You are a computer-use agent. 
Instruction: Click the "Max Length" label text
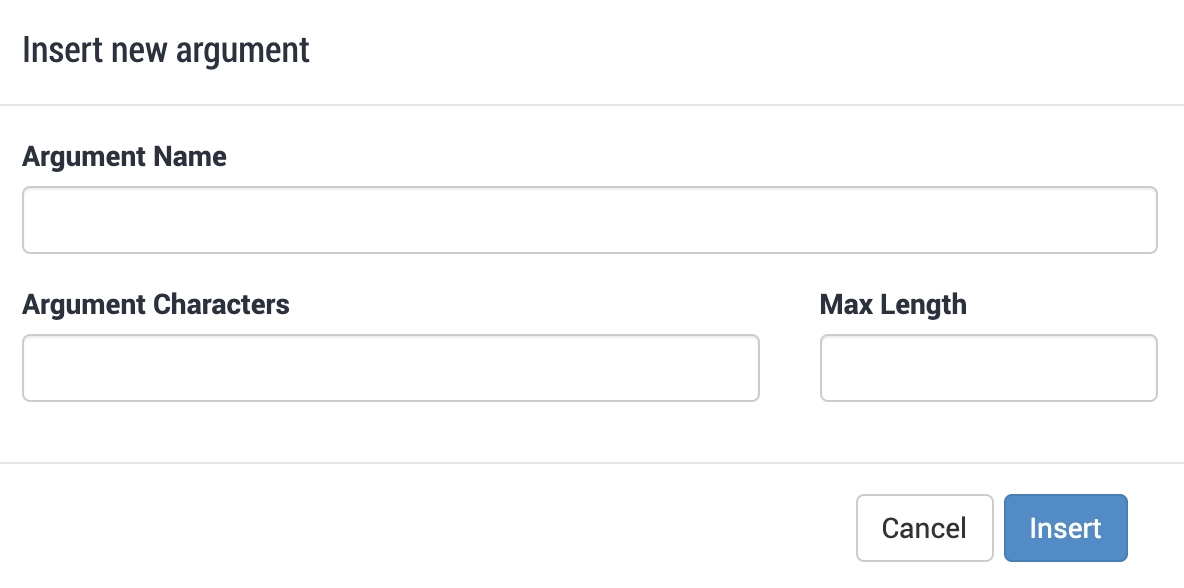point(893,304)
